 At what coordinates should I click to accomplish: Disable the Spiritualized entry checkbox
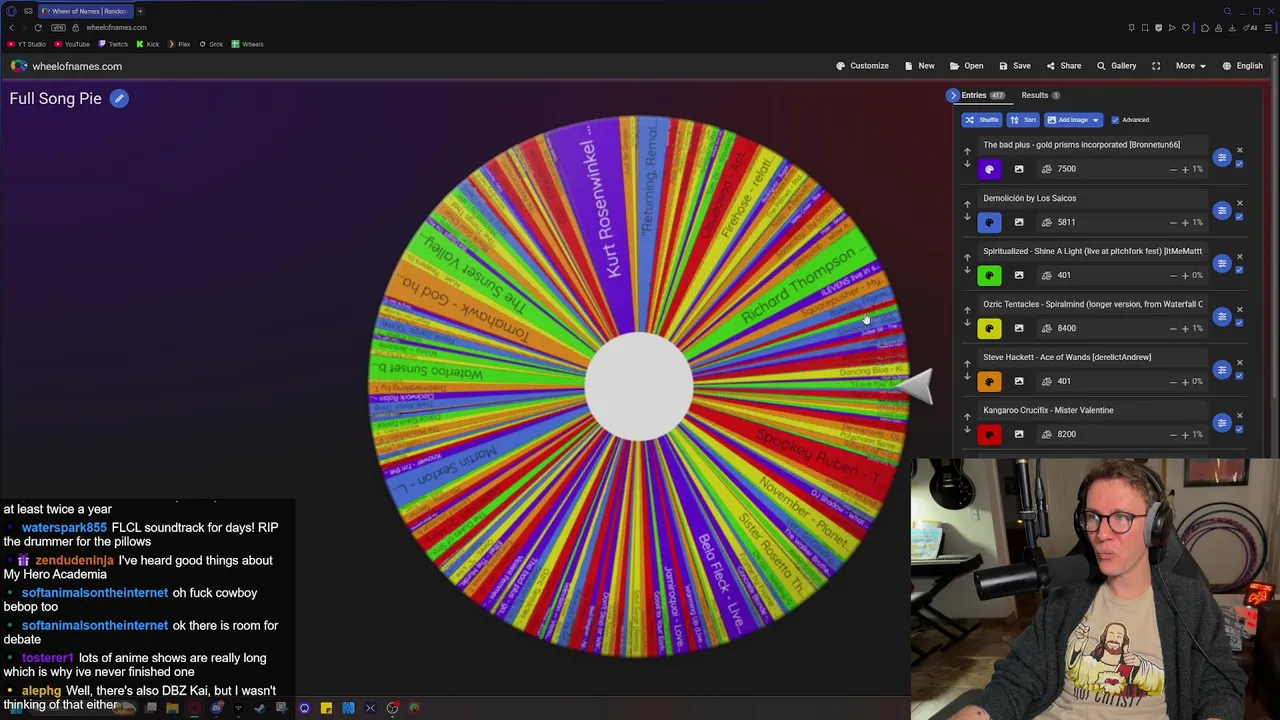(1239, 270)
